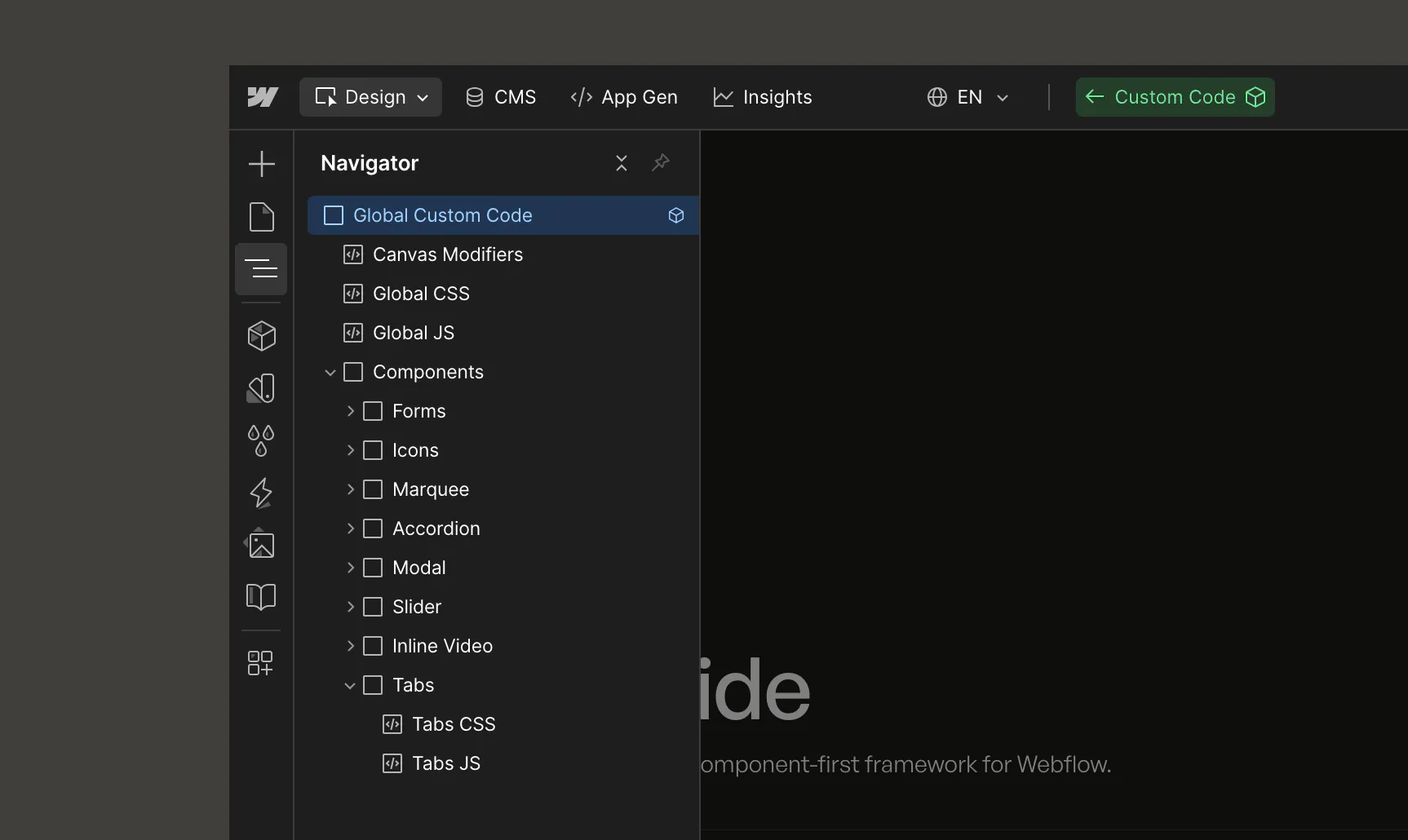This screenshot has height=840, width=1408.
Task: Expand the Modal group
Action: click(350, 568)
